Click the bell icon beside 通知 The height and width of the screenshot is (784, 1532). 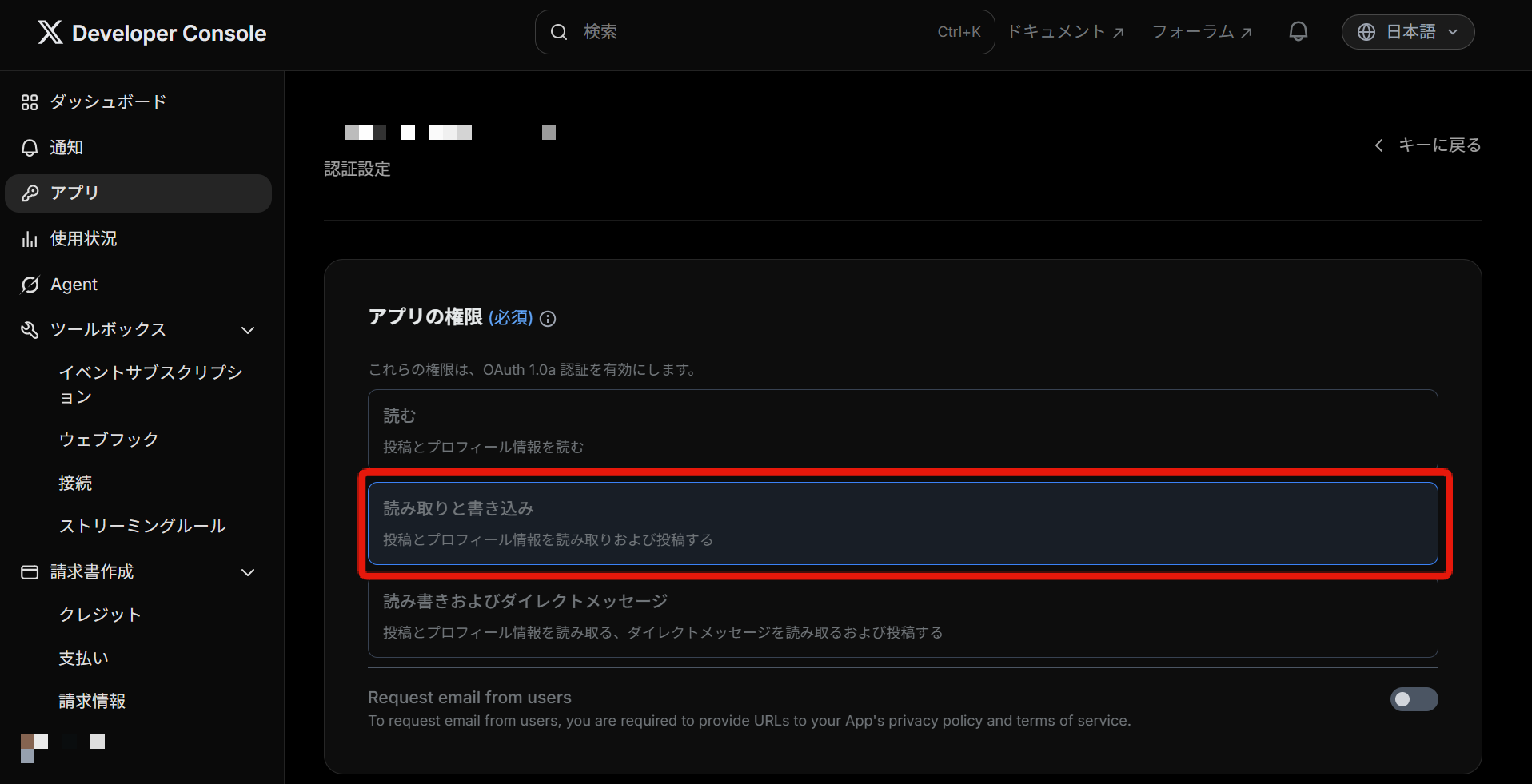[x=30, y=148]
